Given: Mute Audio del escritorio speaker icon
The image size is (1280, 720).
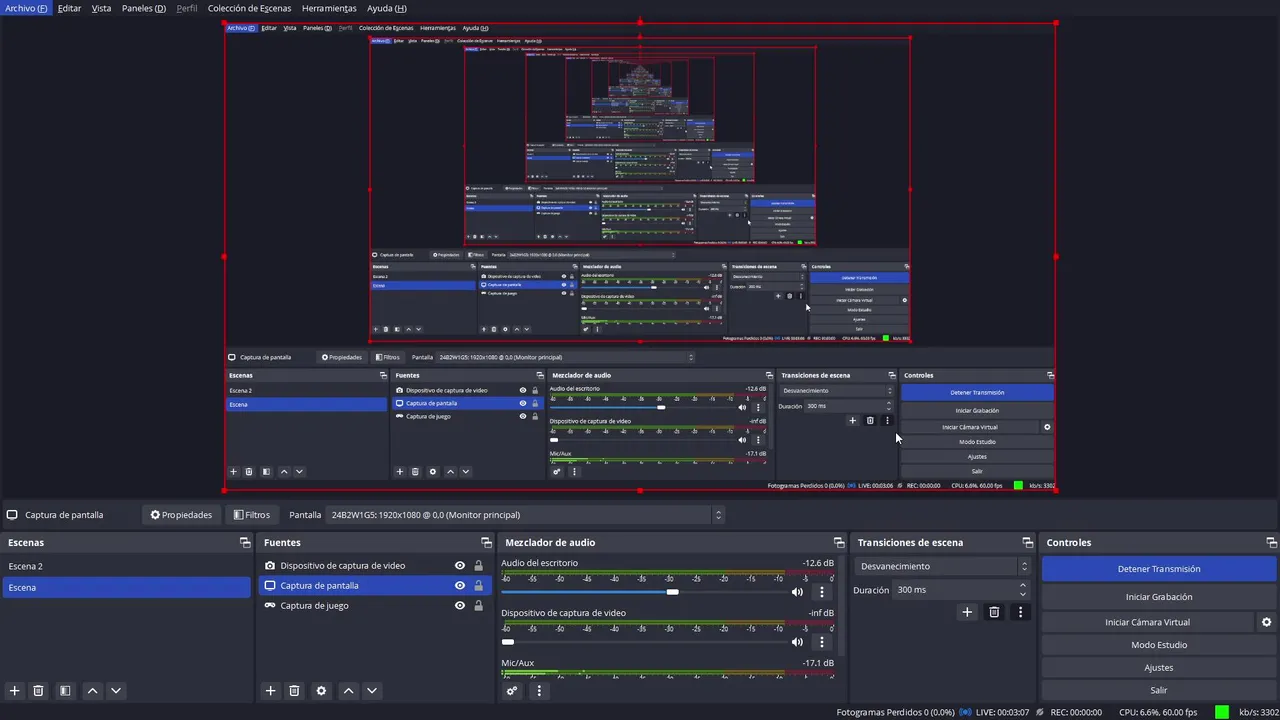Looking at the screenshot, I should [797, 592].
